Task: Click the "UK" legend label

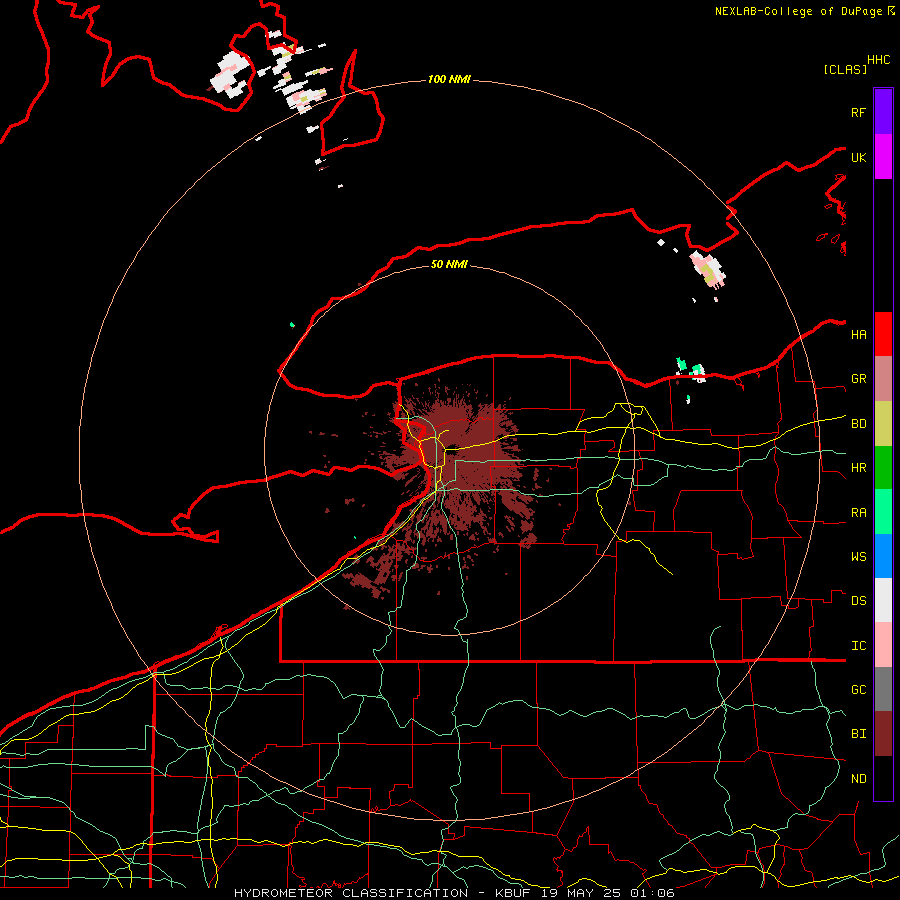Action: point(858,157)
